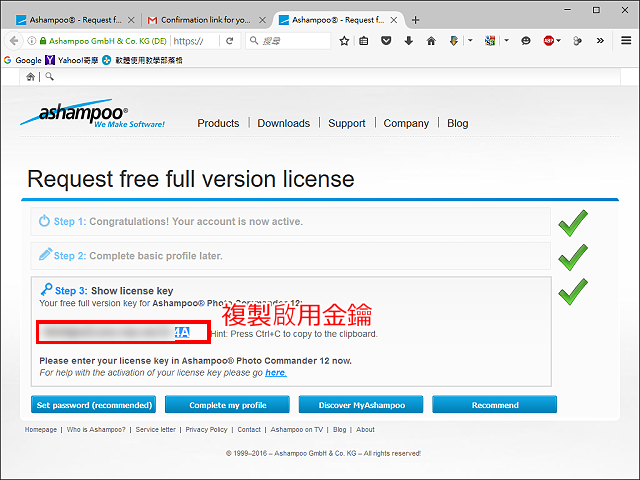640x480 pixels.
Task: Click the site home icon below bookmarks
Action: tap(31, 77)
